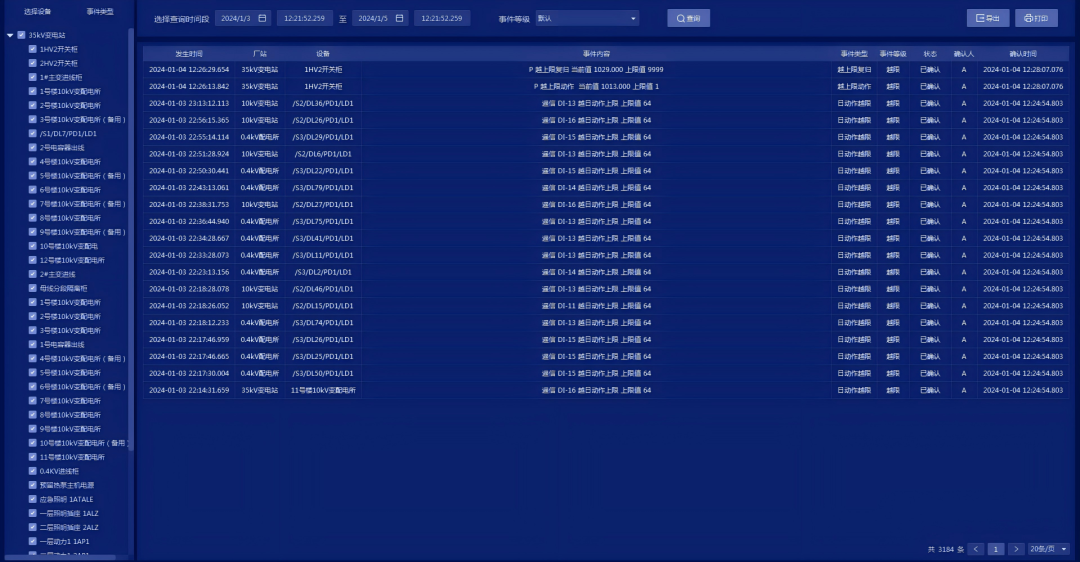Select the 10号楼10kV变配电所（备用）tree item
1080x562 pixels.
pyautogui.click(x=84, y=443)
